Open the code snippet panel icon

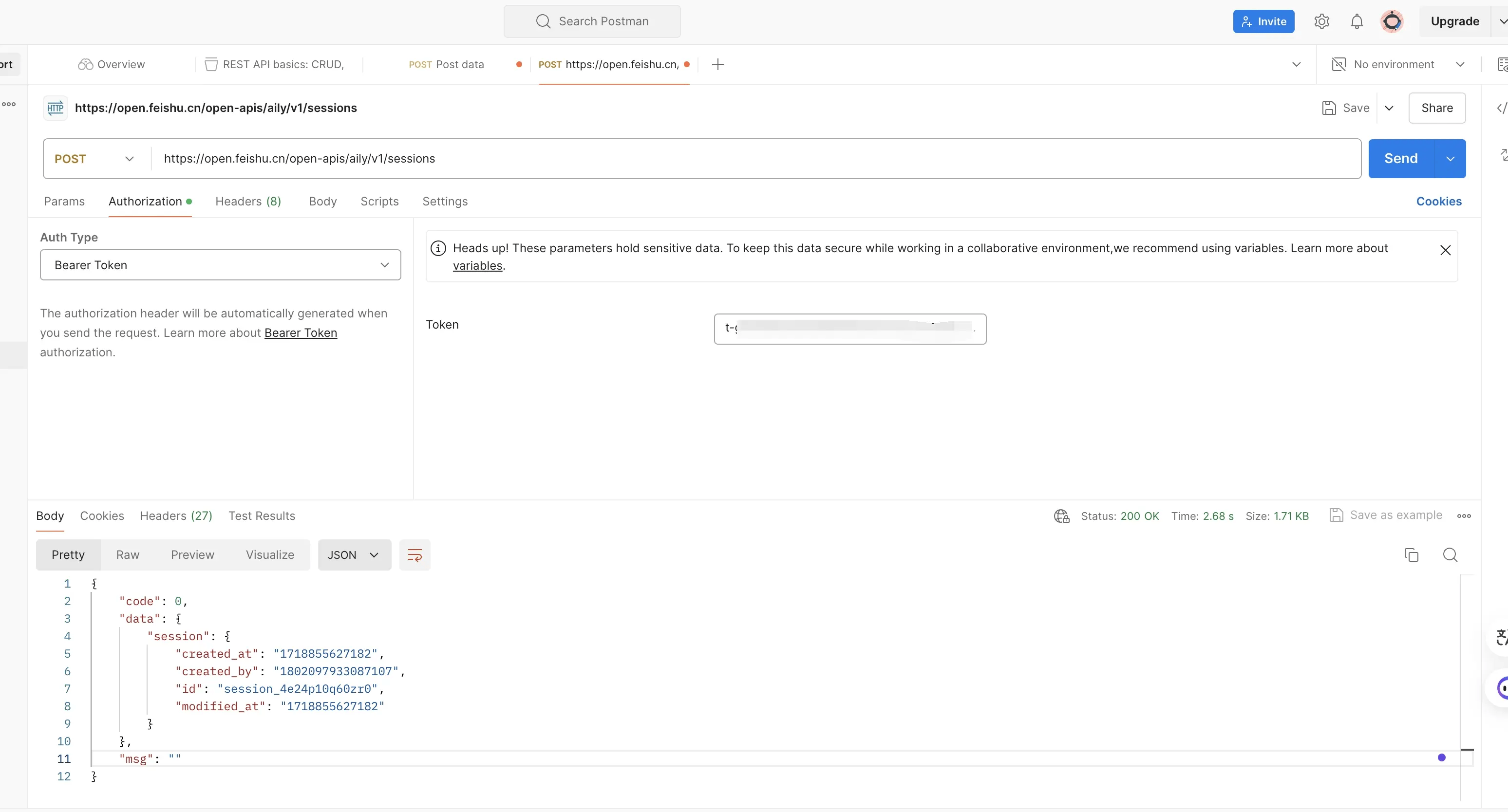pyautogui.click(x=1502, y=108)
